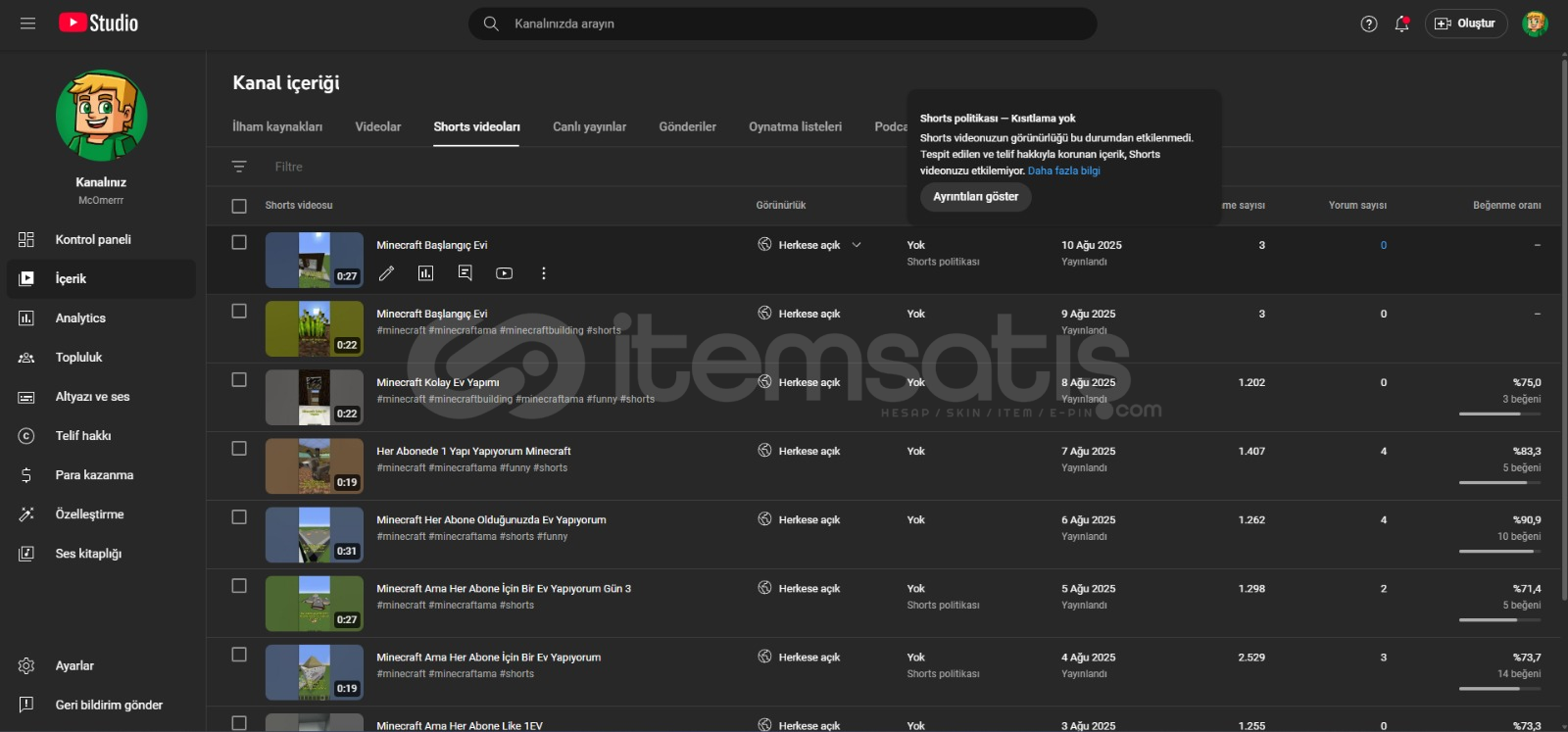Open the notifications bell
This screenshot has height=732, width=1568.
point(1402,24)
